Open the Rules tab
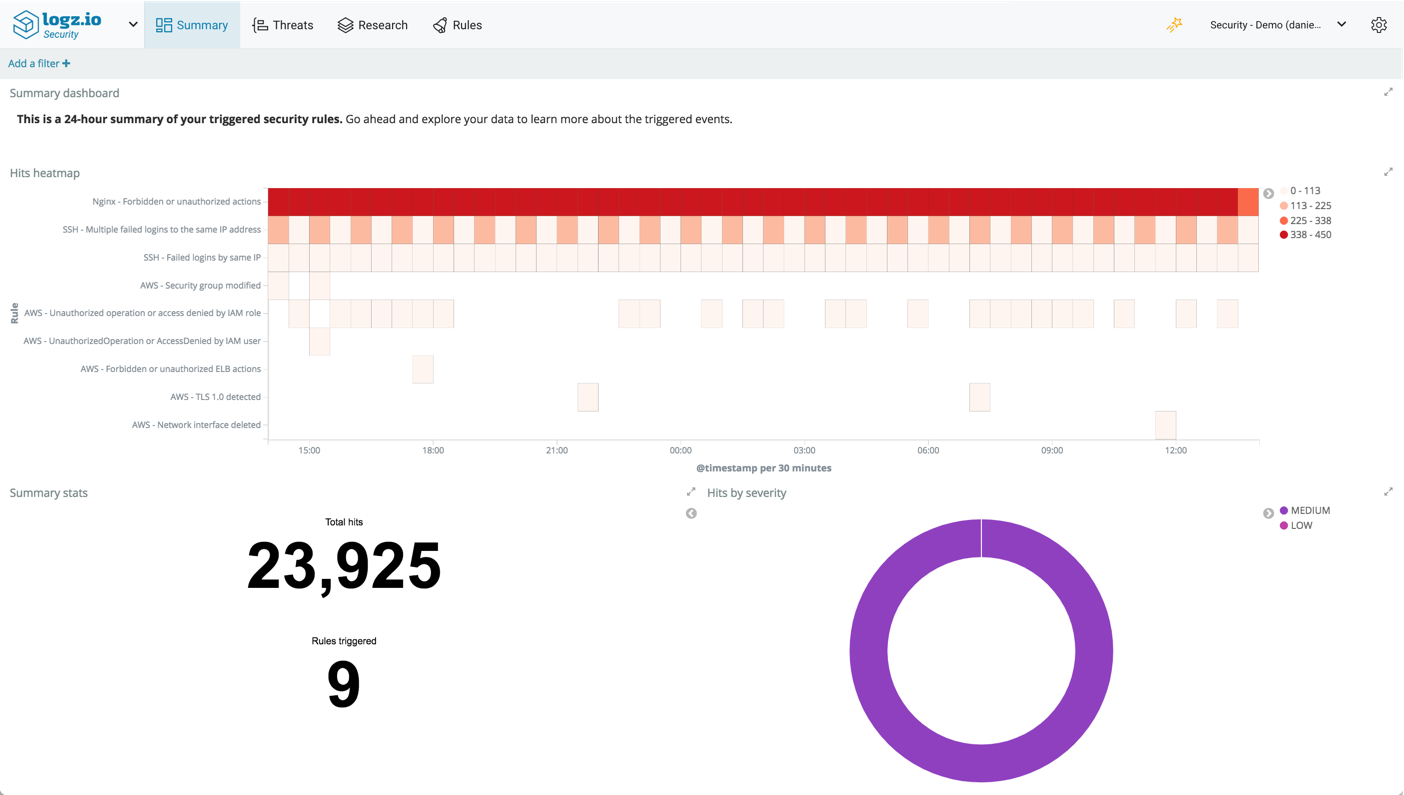Viewport: 1404px width, 795px height. coord(458,25)
